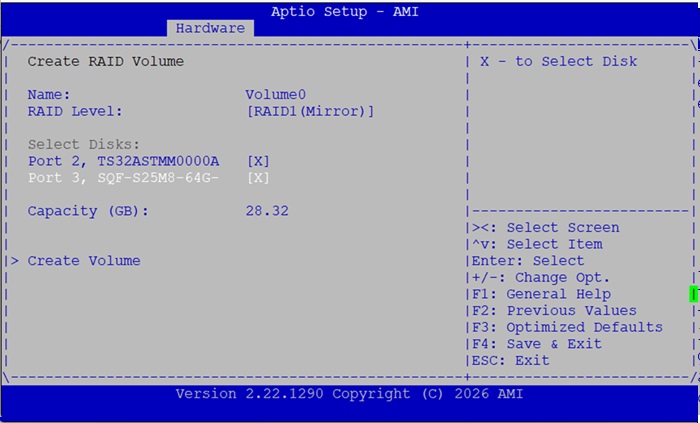Click the Capacity value 28.32
This screenshot has height=423, width=700.
[x=267, y=211]
